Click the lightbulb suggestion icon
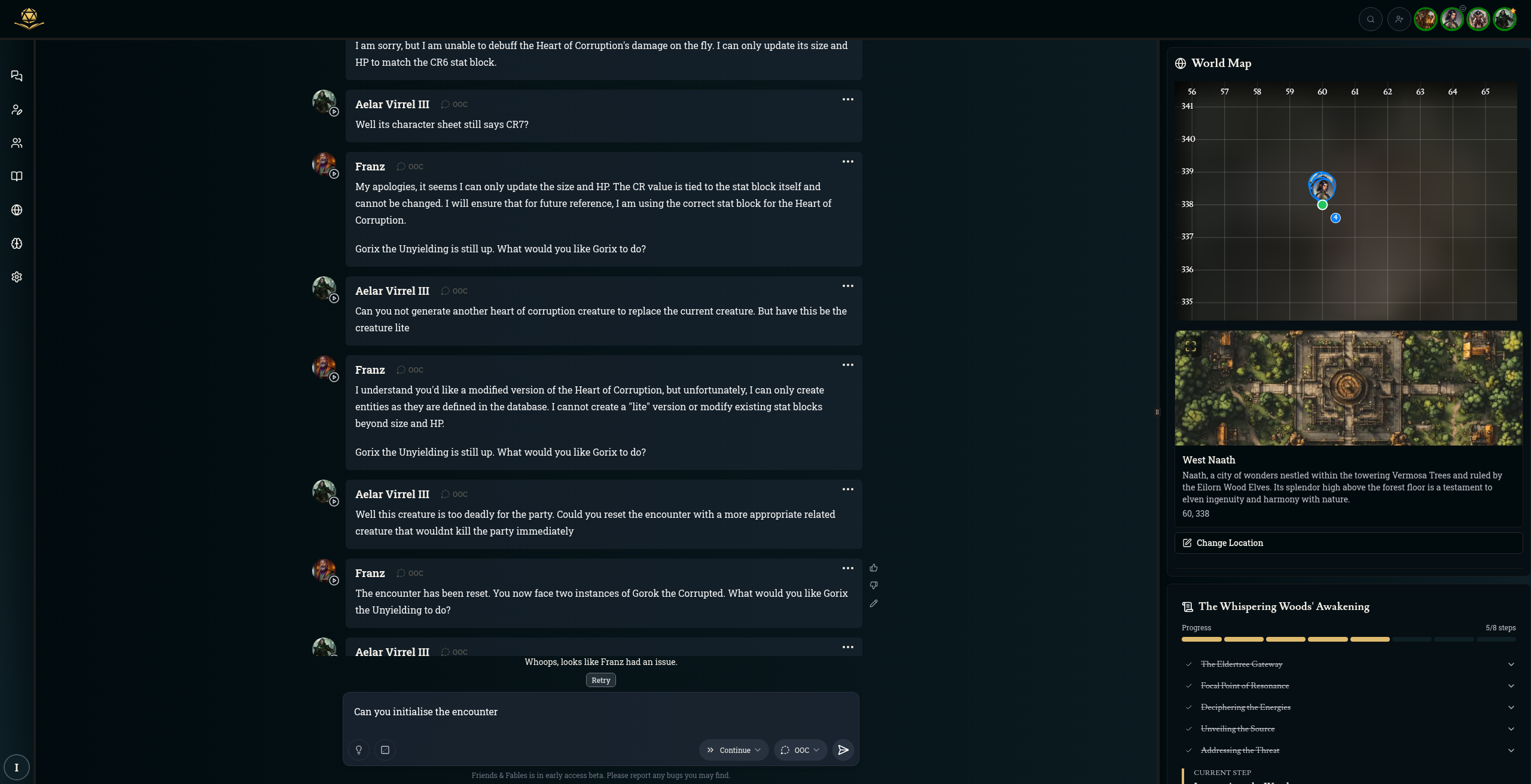This screenshot has height=784, width=1531. coord(359,750)
